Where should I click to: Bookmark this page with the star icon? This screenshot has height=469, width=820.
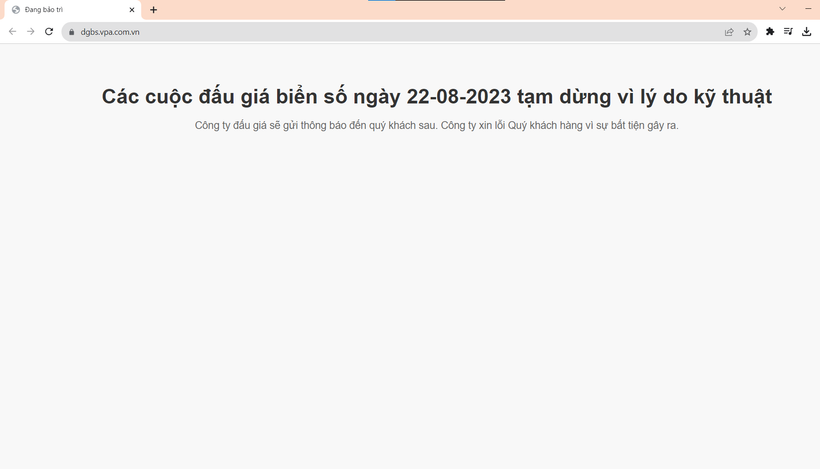coord(747,32)
